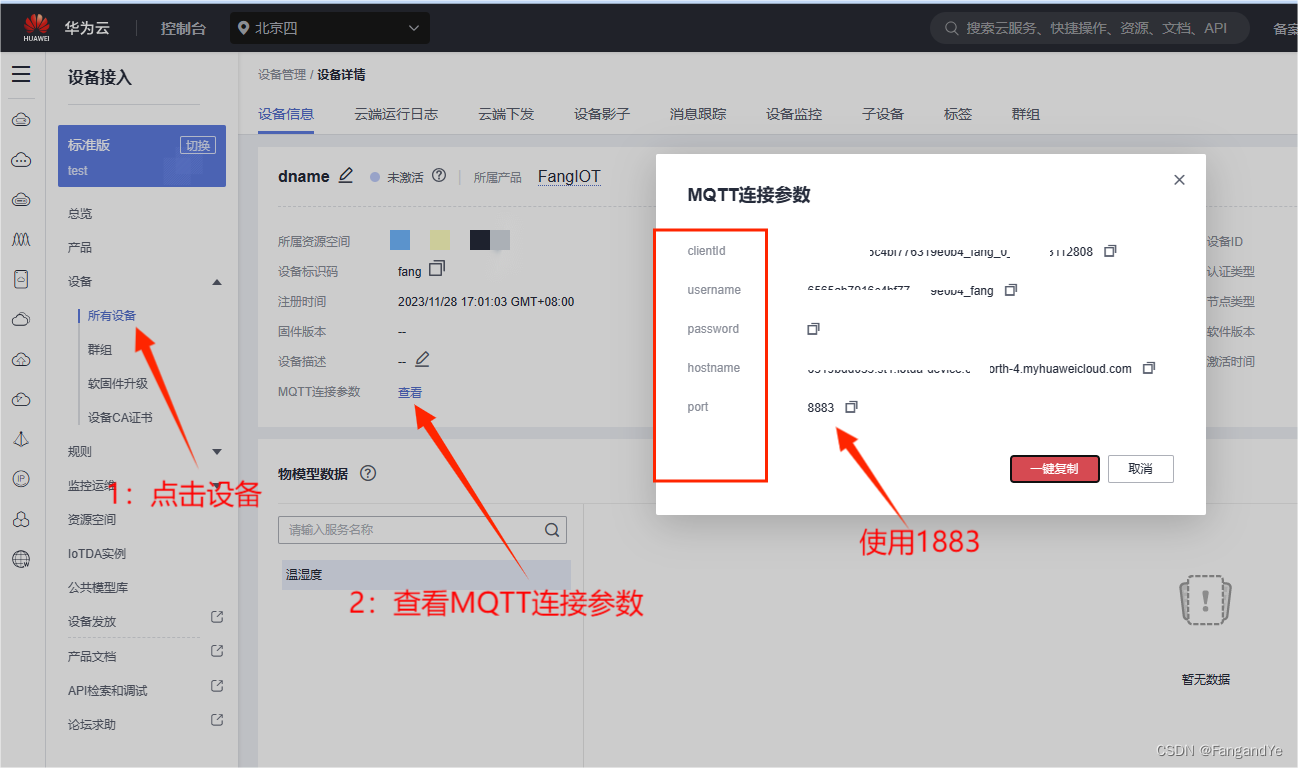Switch to 子设备 tab

[x=883, y=114]
